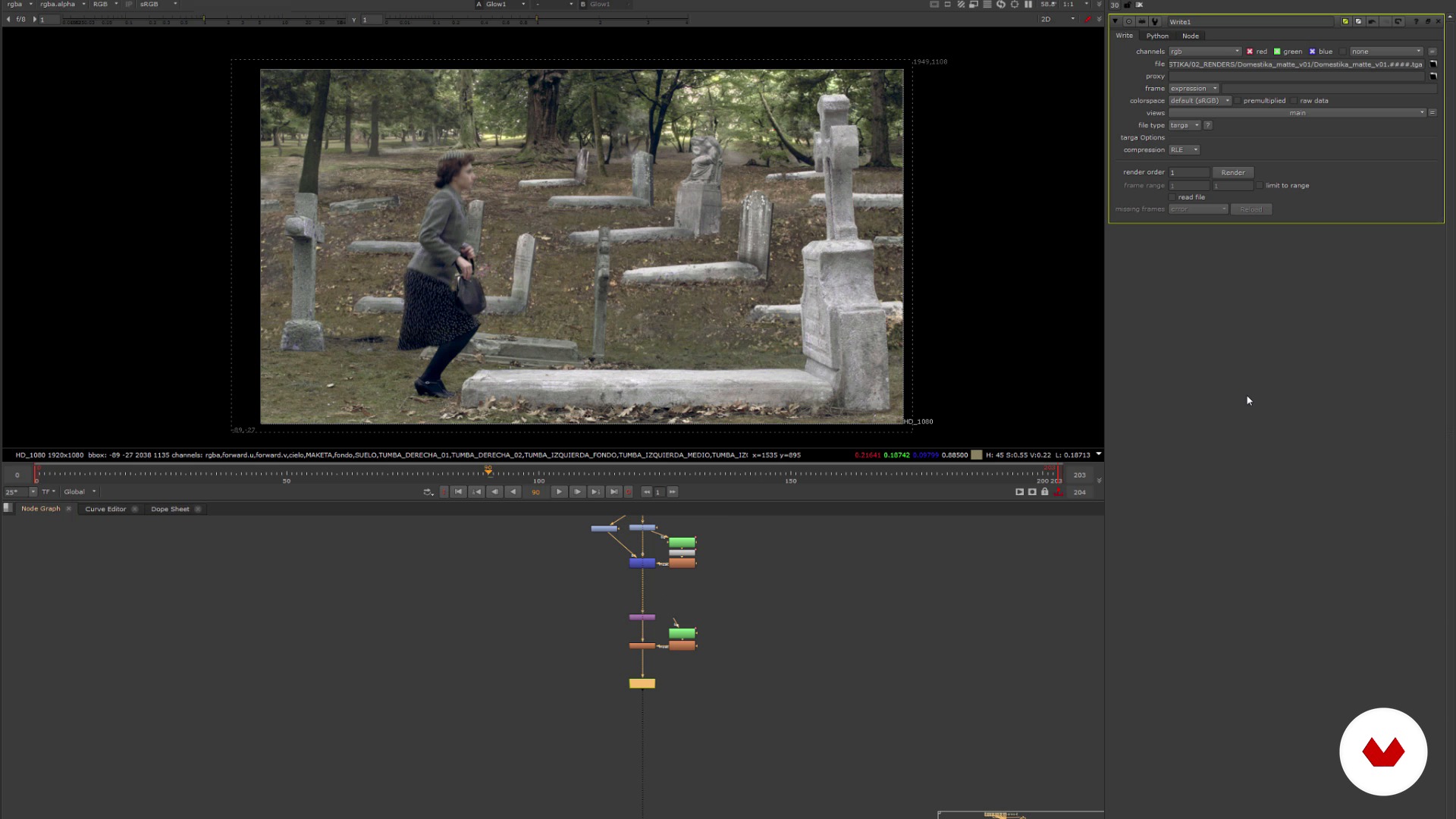The width and height of the screenshot is (1456, 819).
Task: Select the Node Graph tab
Action: [x=40, y=509]
